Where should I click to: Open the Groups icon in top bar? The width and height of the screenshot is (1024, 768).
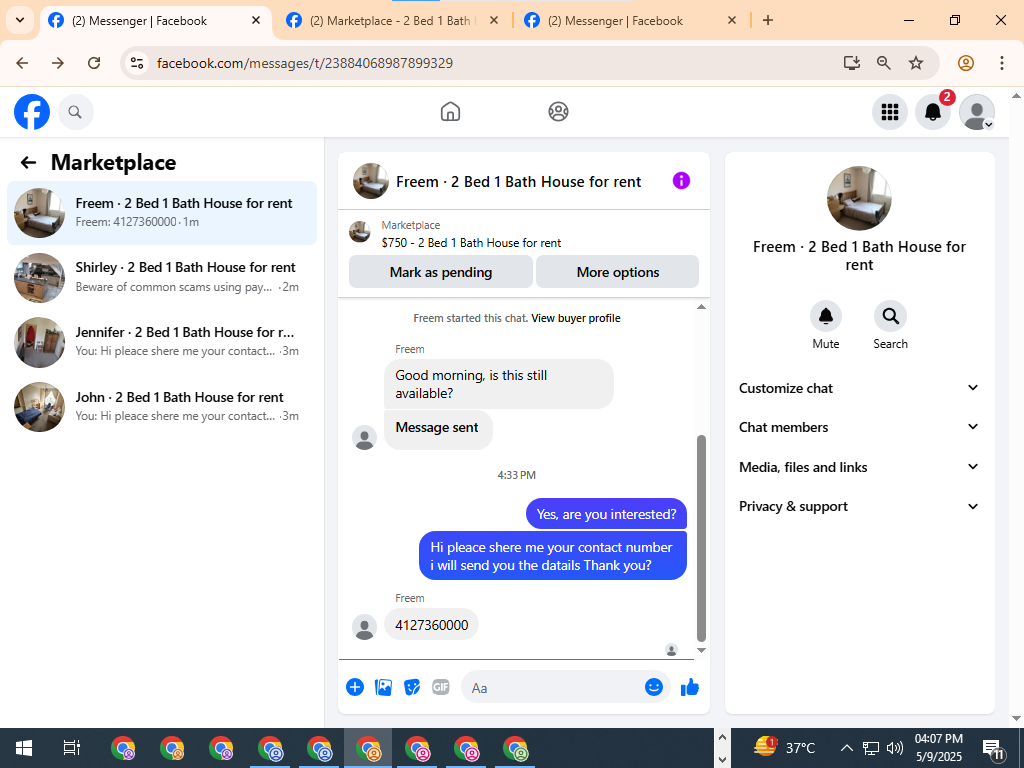pyautogui.click(x=558, y=112)
